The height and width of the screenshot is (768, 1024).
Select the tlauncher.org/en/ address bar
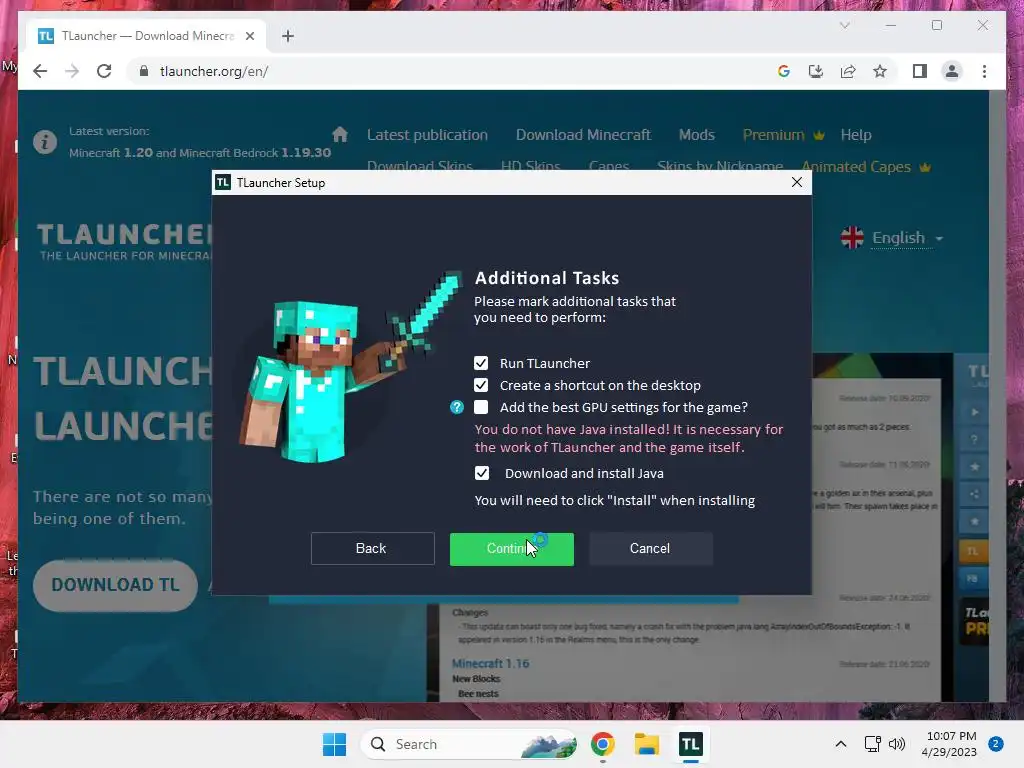tap(457, 71)
